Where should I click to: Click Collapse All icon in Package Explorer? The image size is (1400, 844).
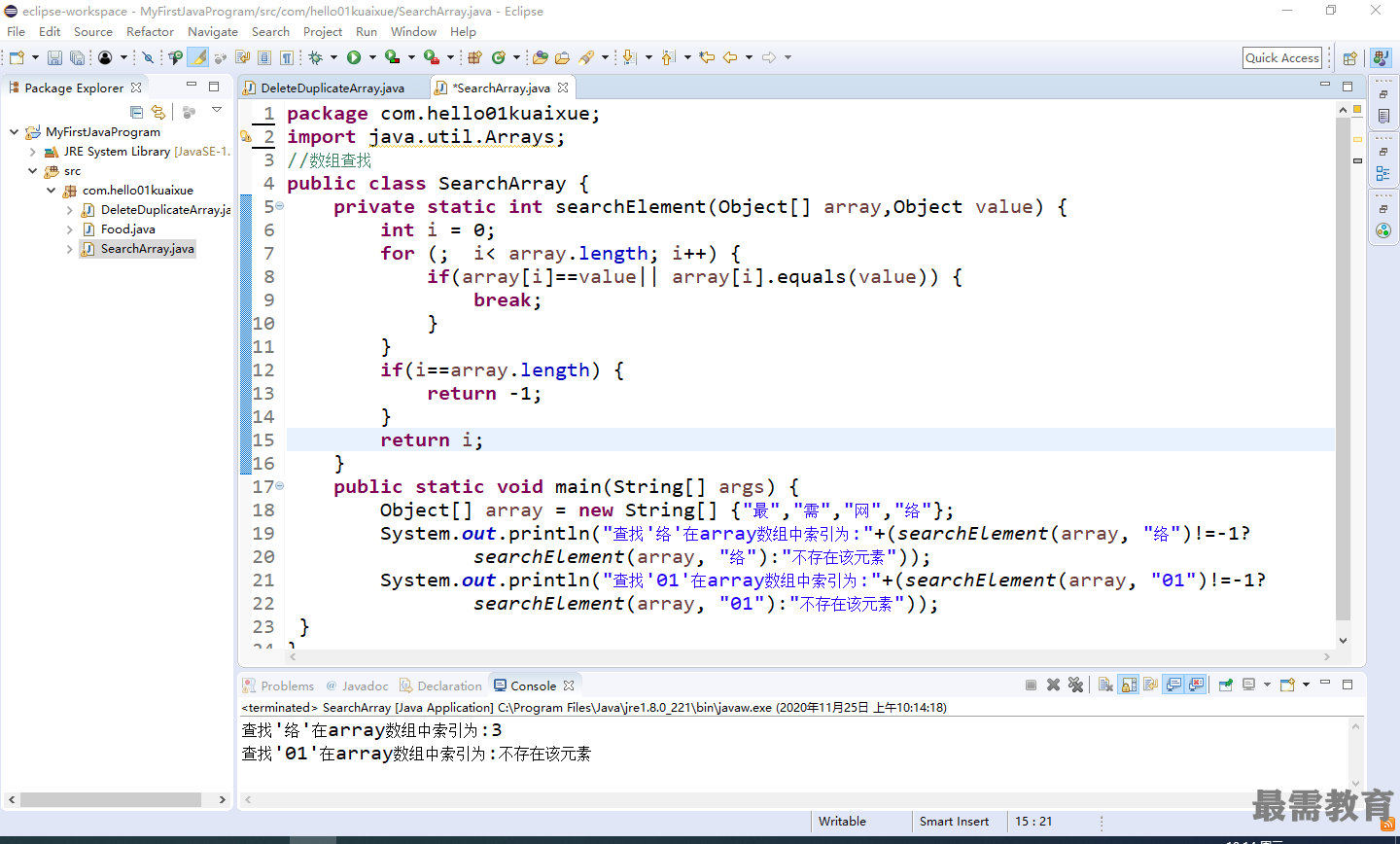pyautogui.click(x=136, y=113)
